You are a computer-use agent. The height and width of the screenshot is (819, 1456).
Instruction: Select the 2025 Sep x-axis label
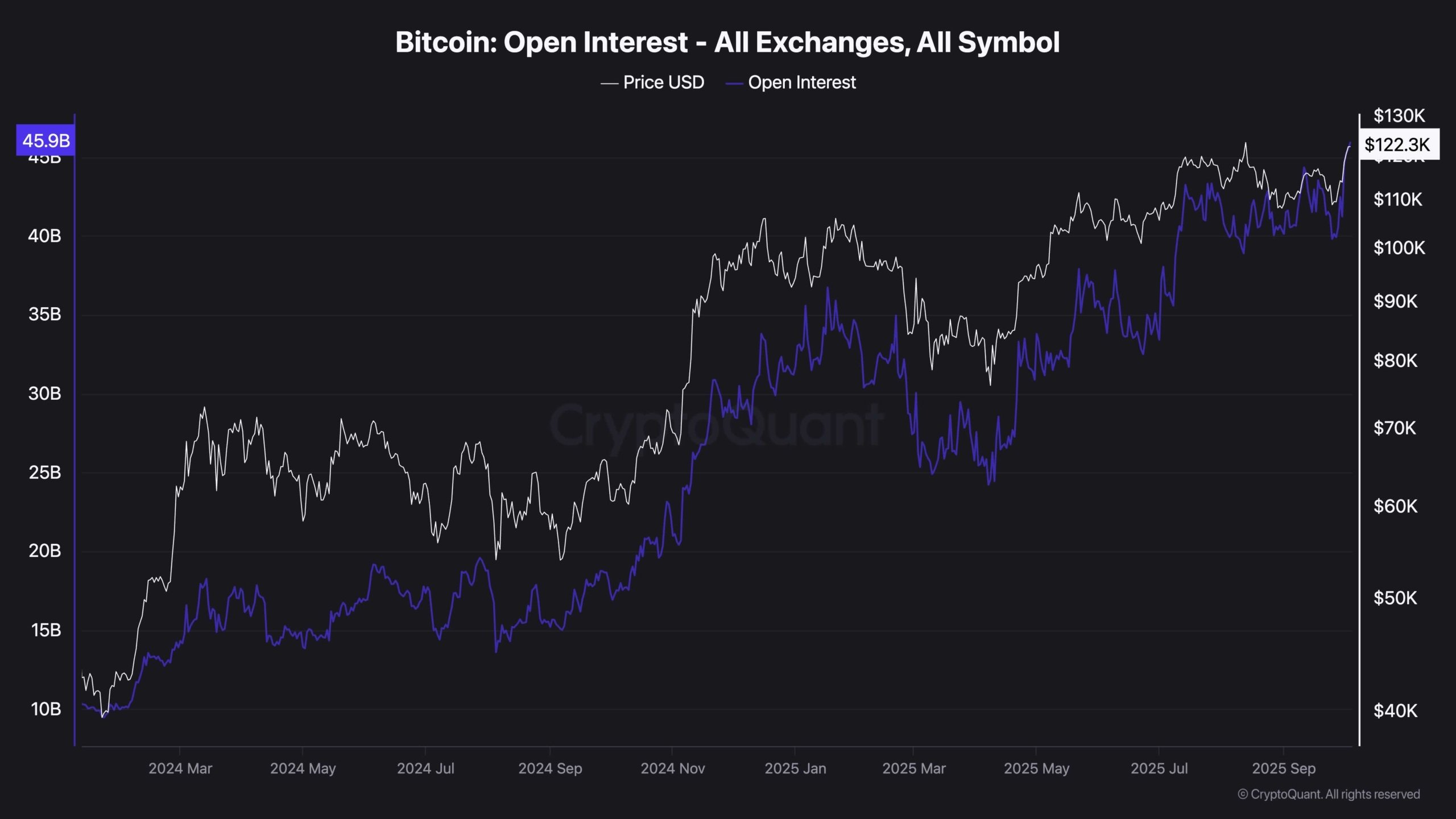tap(1284, 768)
